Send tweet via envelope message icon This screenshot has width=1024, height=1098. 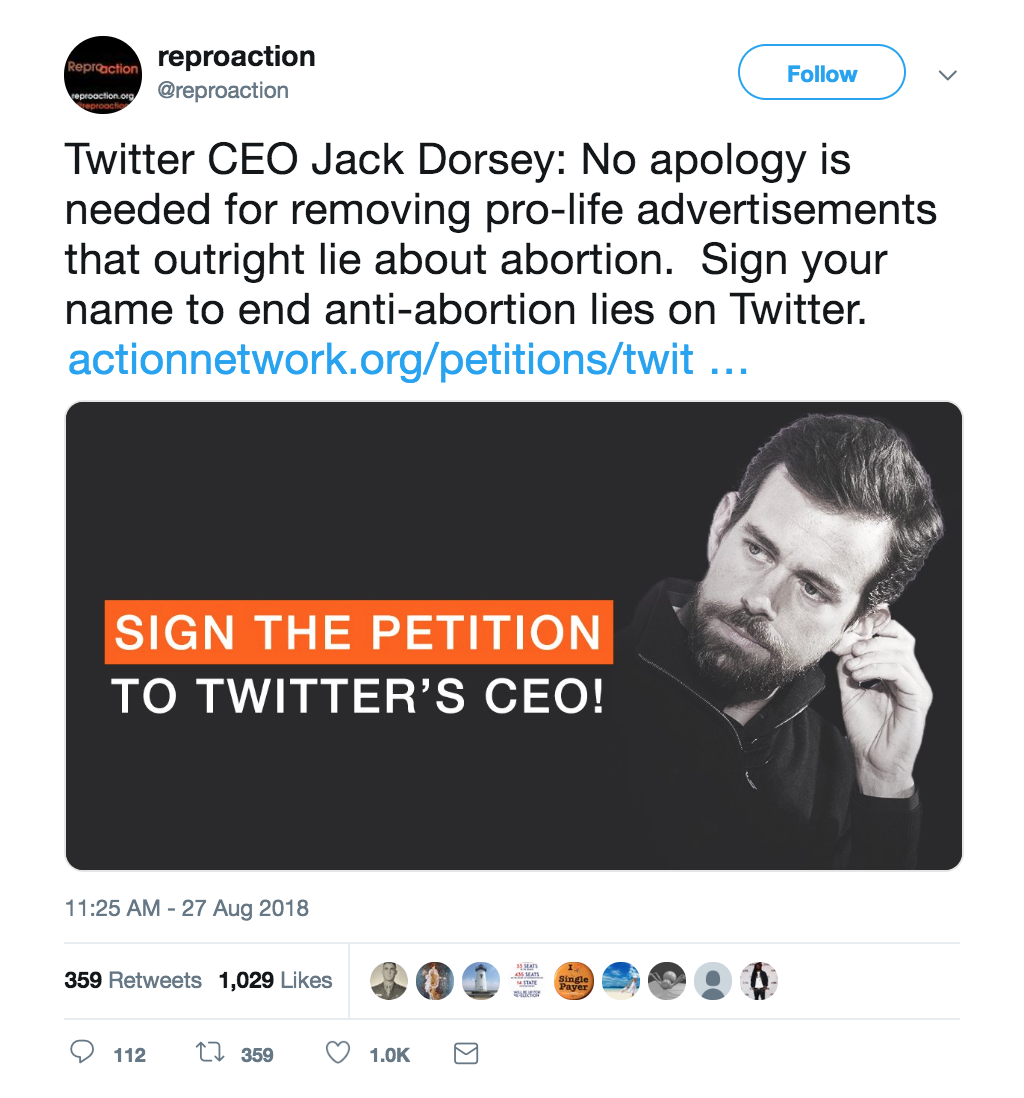pos(466,1053)
